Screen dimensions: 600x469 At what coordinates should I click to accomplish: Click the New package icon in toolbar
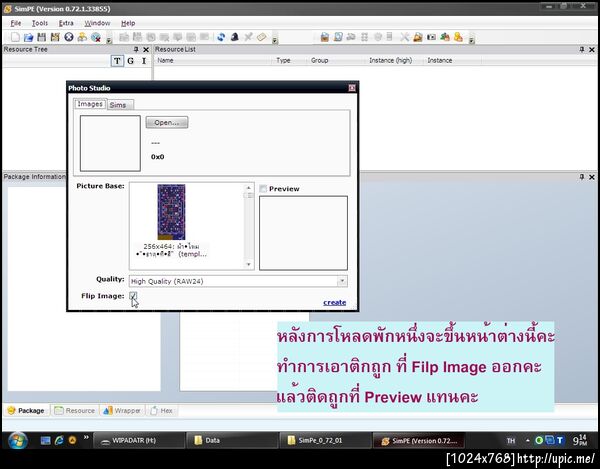point(15,37)
